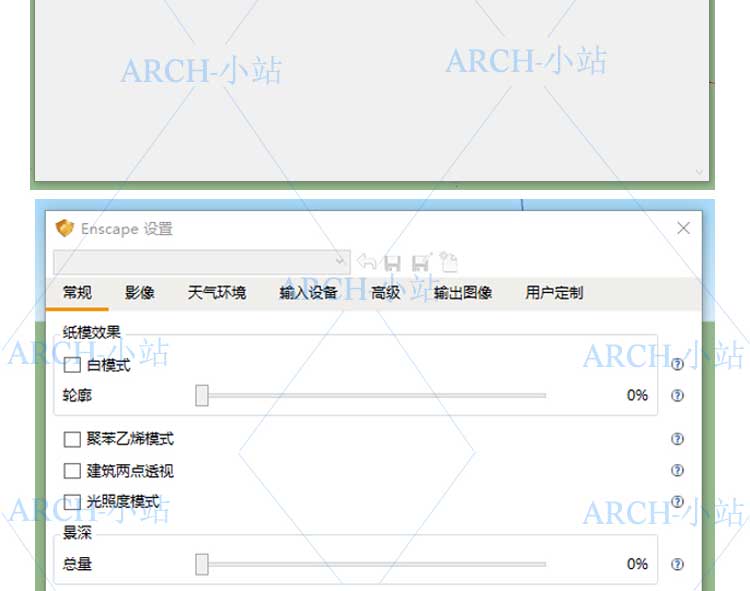Check the 建筑两点透视 option
Viewport: 750px width, 591px height.
72,471
